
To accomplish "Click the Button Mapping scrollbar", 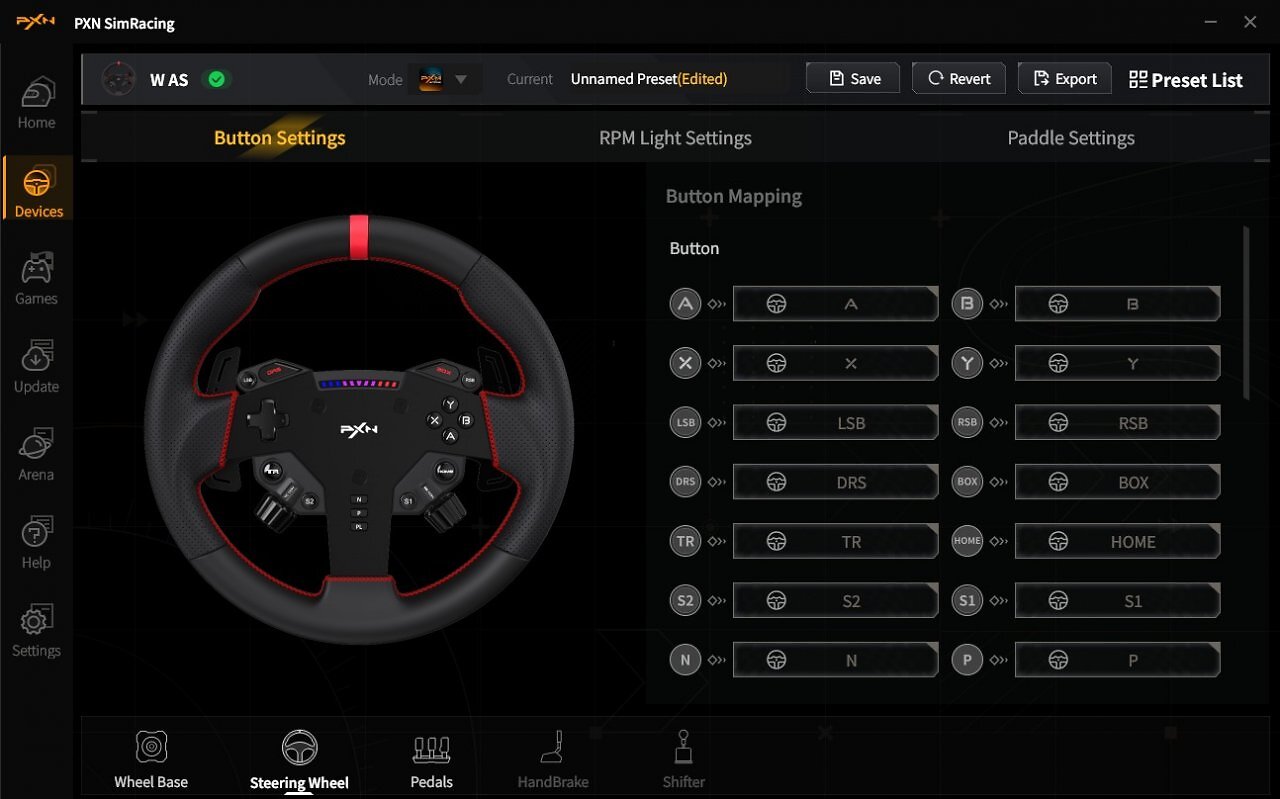I will (x=1246, y=314).
